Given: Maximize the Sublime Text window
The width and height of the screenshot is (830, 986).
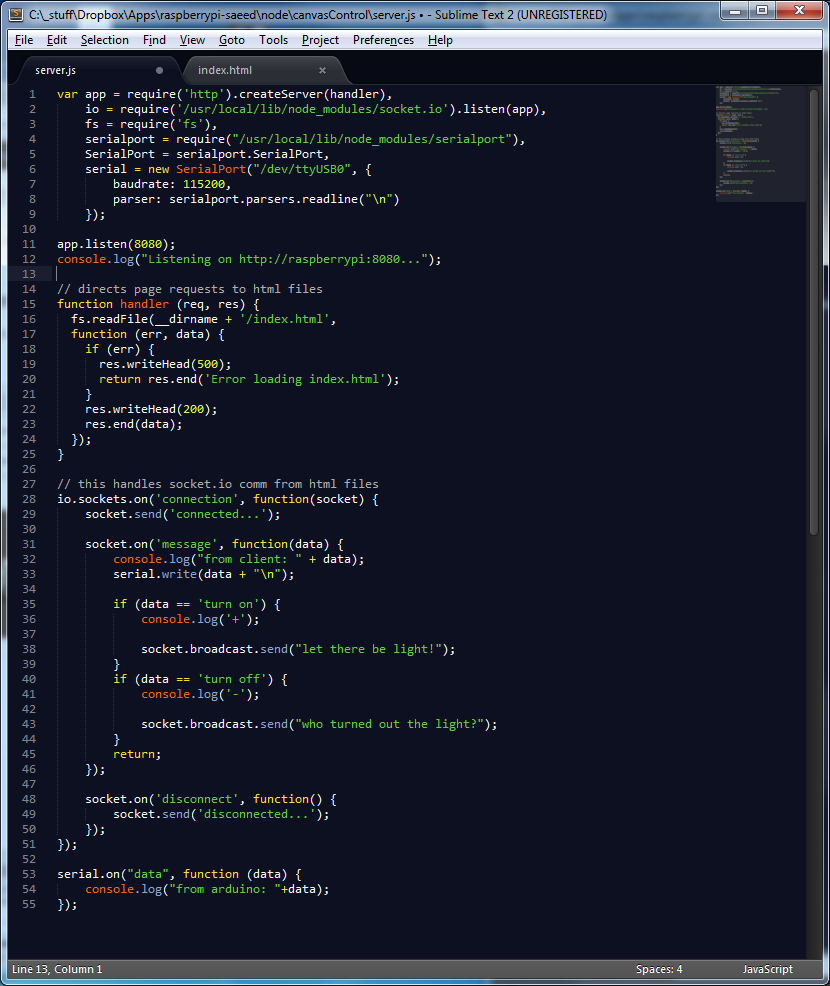Looking at the screenshot, I should tap(761, 11).
